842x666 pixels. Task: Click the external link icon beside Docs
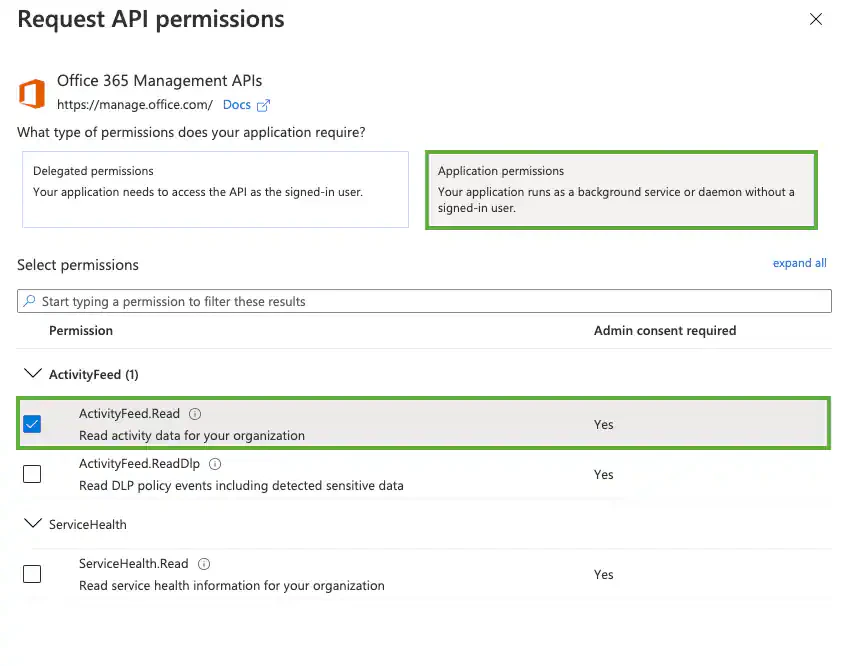click(x=263, y=105)
